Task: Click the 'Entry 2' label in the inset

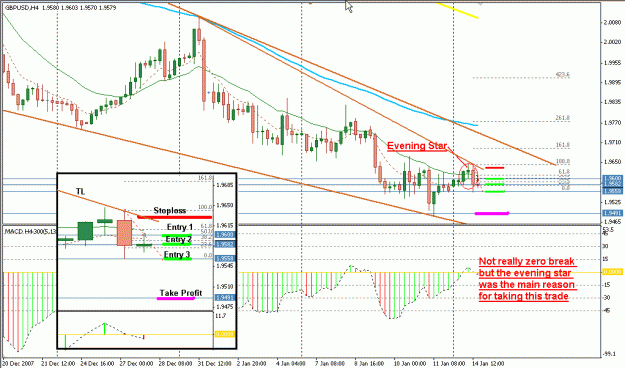Action: pyautogui.click(x=178, y=239)
